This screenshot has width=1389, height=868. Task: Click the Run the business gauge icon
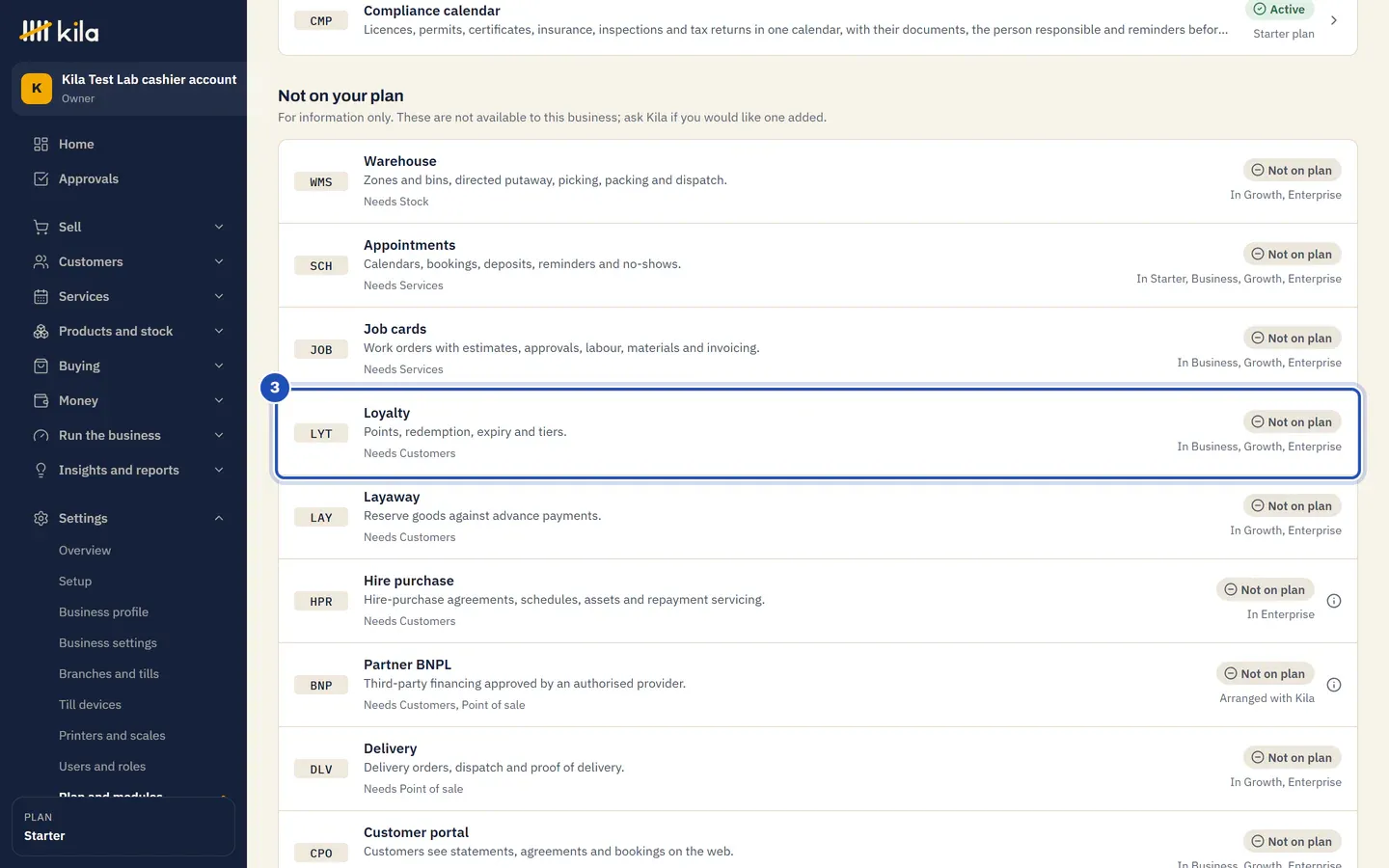tap(41, 435)
